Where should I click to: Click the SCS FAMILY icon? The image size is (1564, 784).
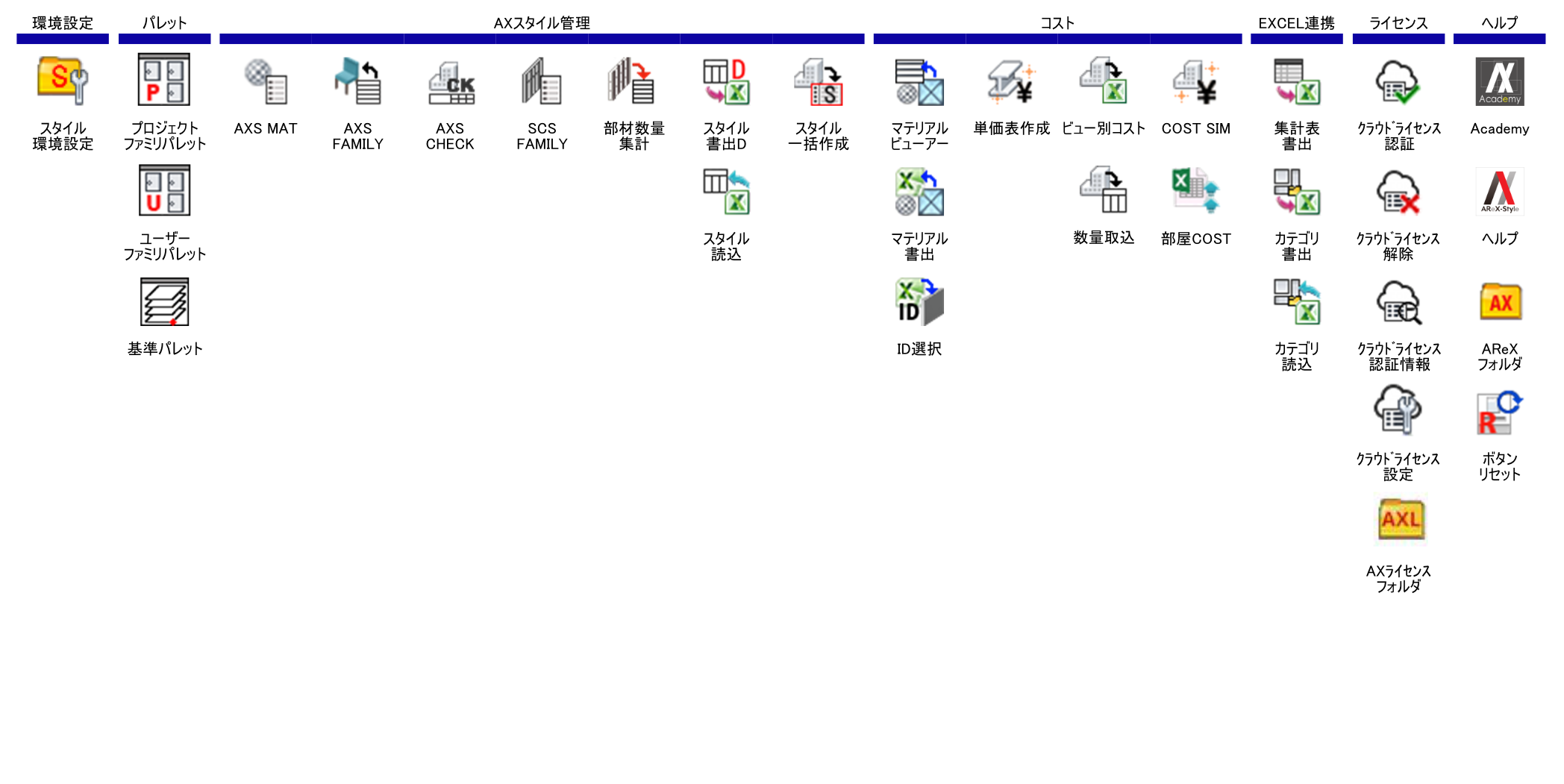[542, 81]
